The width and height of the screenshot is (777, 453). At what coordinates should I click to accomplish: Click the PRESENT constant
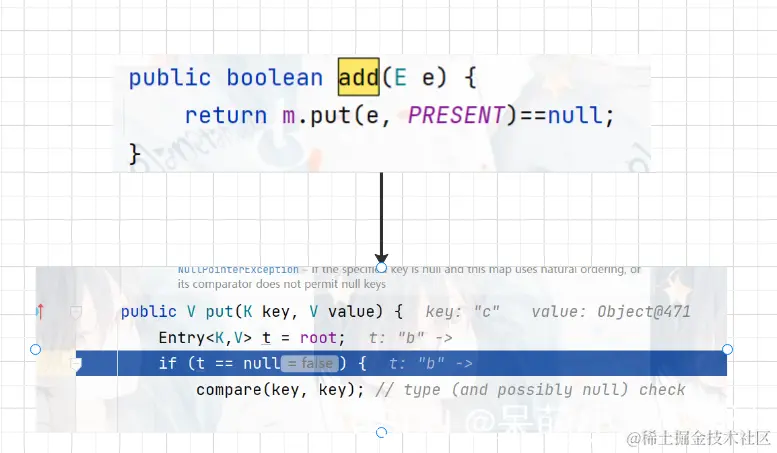(x=456, y=115)
